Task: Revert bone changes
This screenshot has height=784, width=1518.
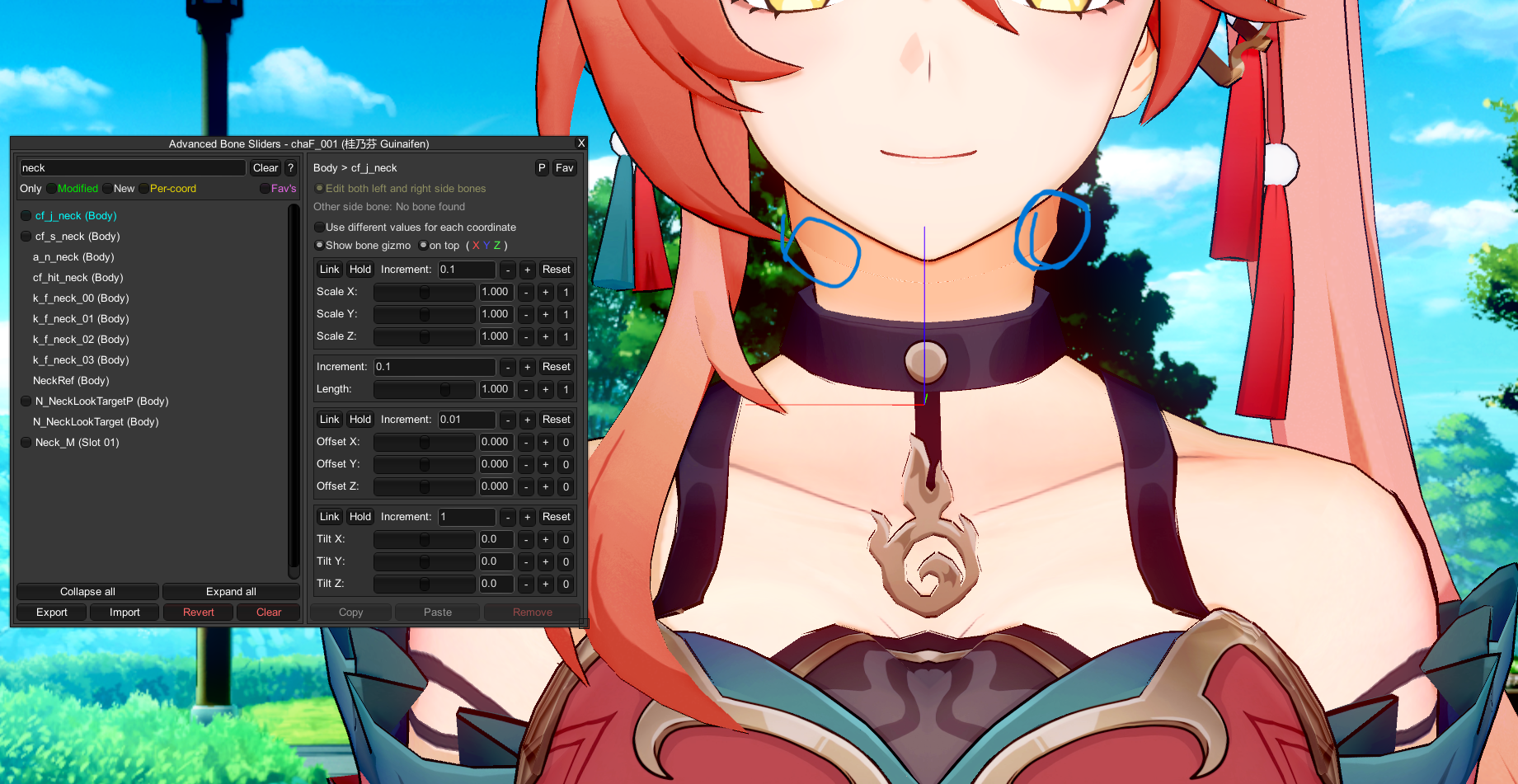Action: pyautogui.click(x=198, y=613)
